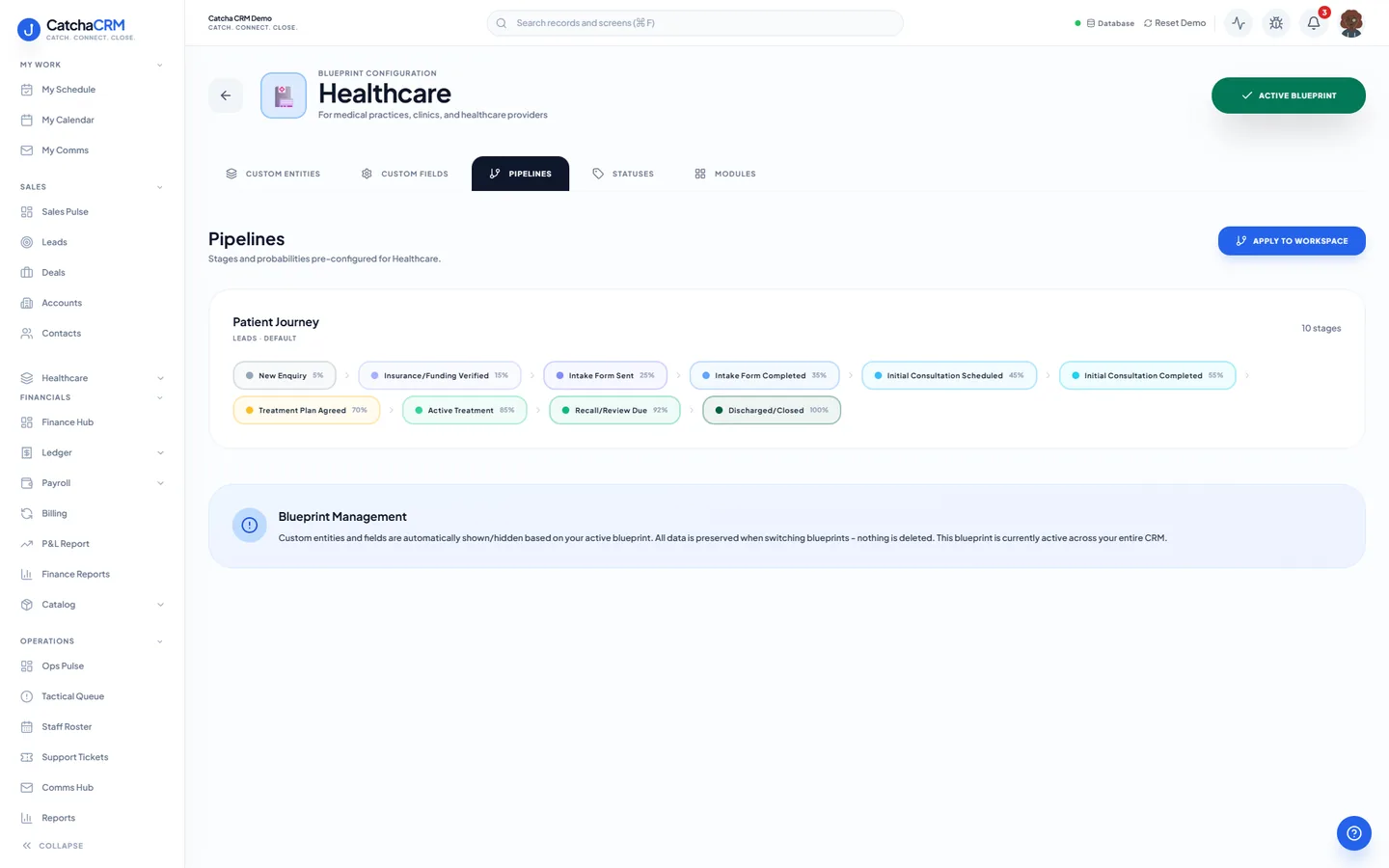Click the search records field
Viewport: 1389px width, 868px height.
tap(695, 23)
